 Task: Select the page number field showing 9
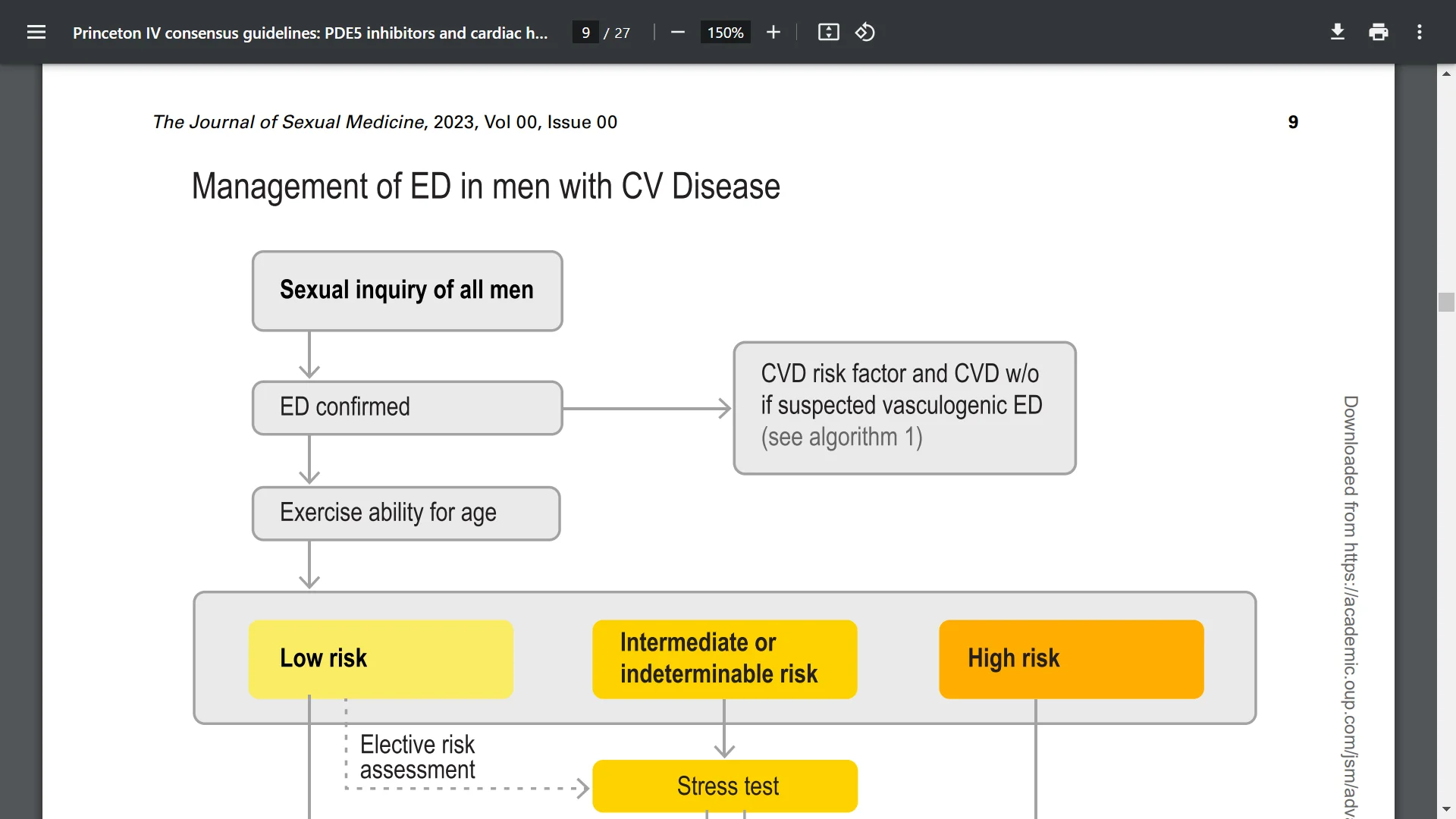(584, 32)
